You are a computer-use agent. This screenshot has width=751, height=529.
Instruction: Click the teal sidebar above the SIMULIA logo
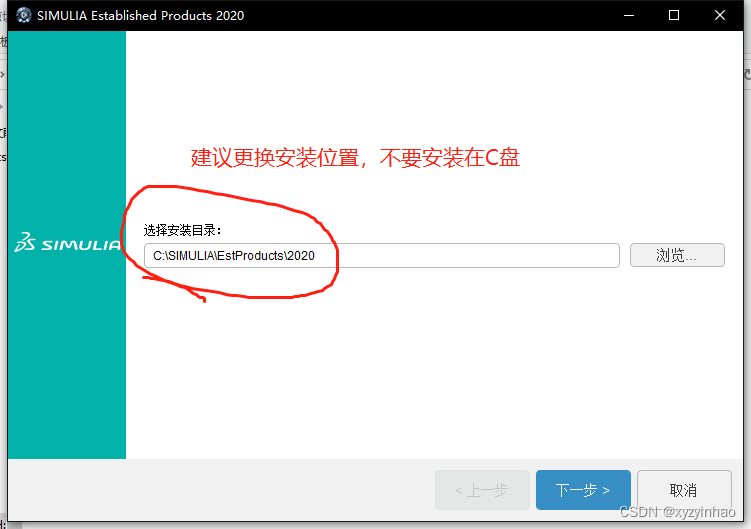pyautogui.click(x=67, y=130)
